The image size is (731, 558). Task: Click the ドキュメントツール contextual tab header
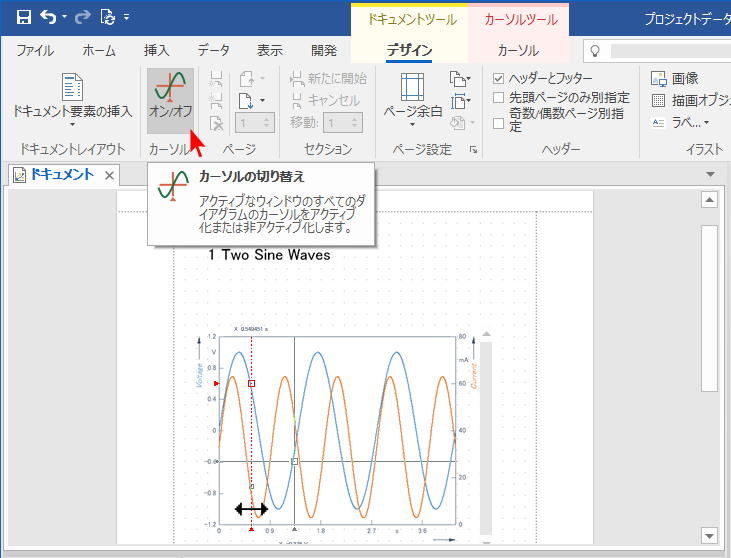click(x=412, y=20)
